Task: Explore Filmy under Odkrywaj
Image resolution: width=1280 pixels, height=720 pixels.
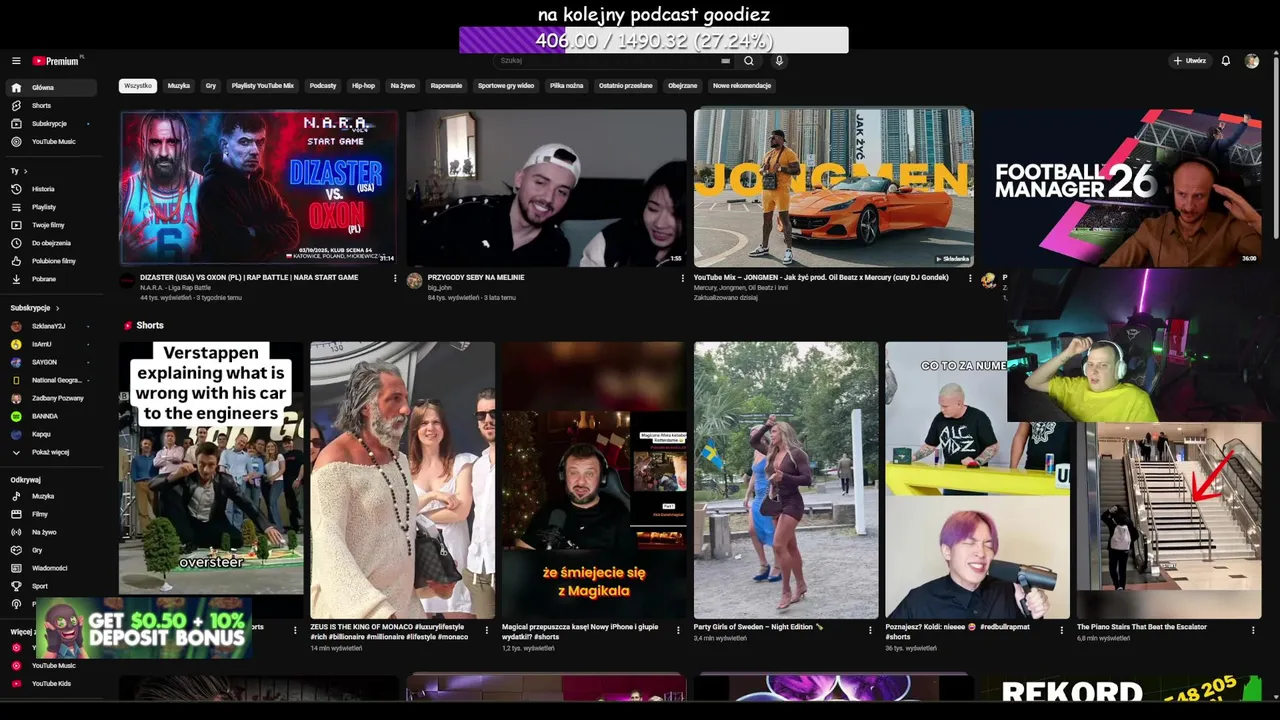Action: 50,514
